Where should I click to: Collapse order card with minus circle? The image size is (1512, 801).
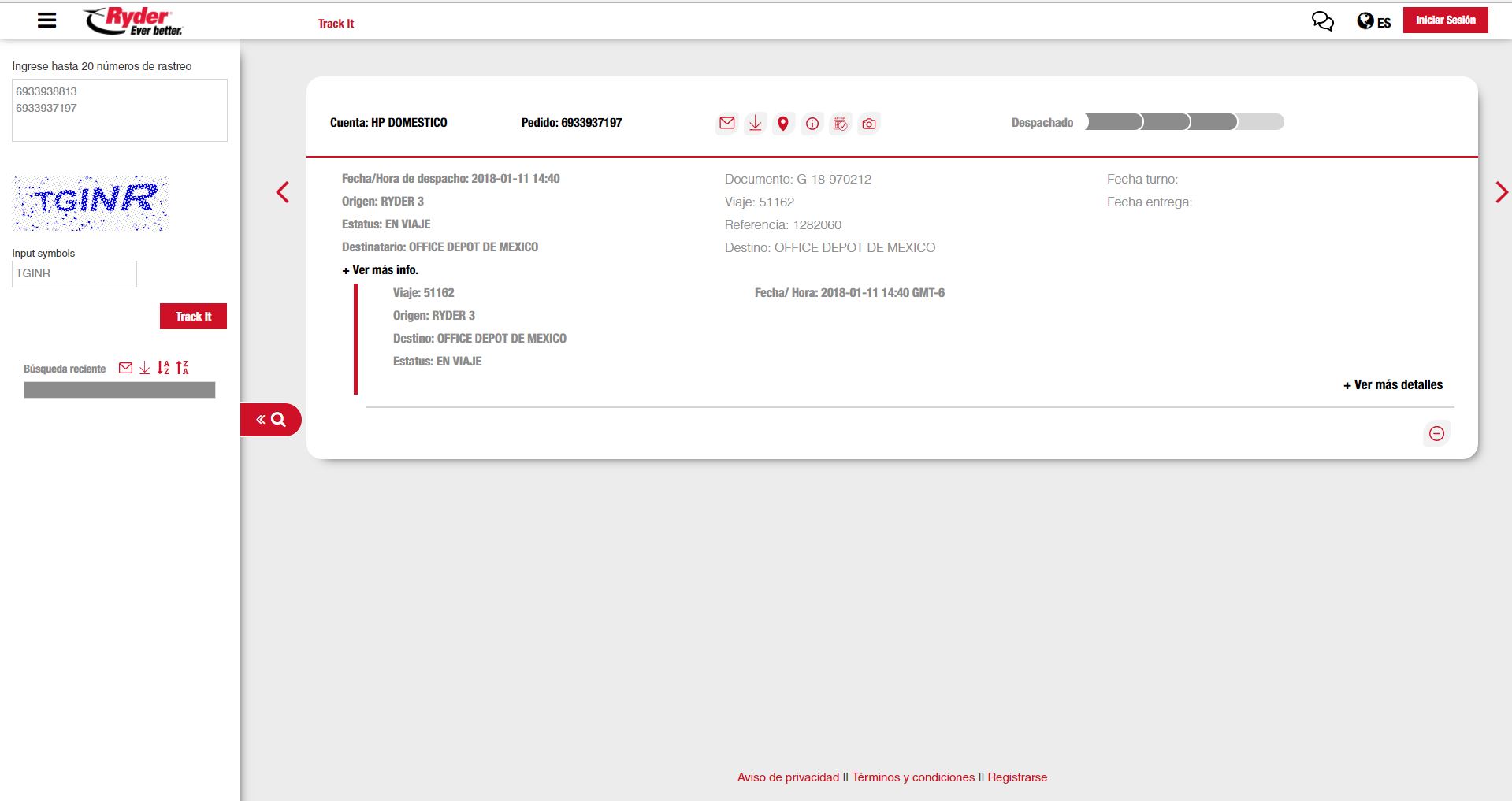pyautogui.click(x=1436, y=433)
